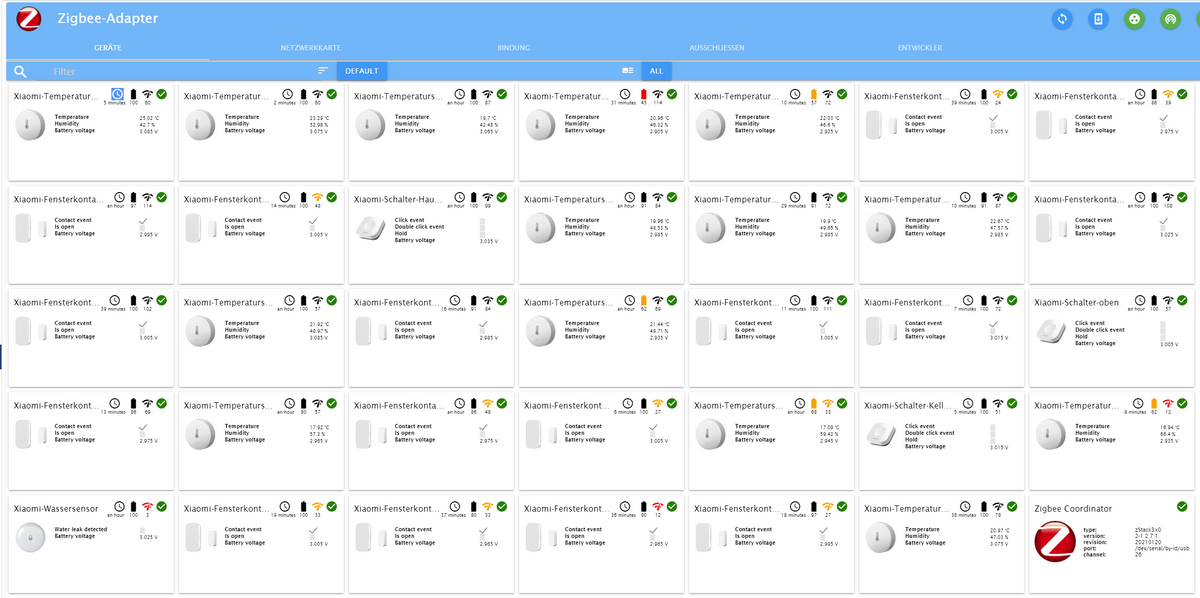Click the green pairing icon in header
Screen dimensions: 1200x598
click(x=1170, y=19)
